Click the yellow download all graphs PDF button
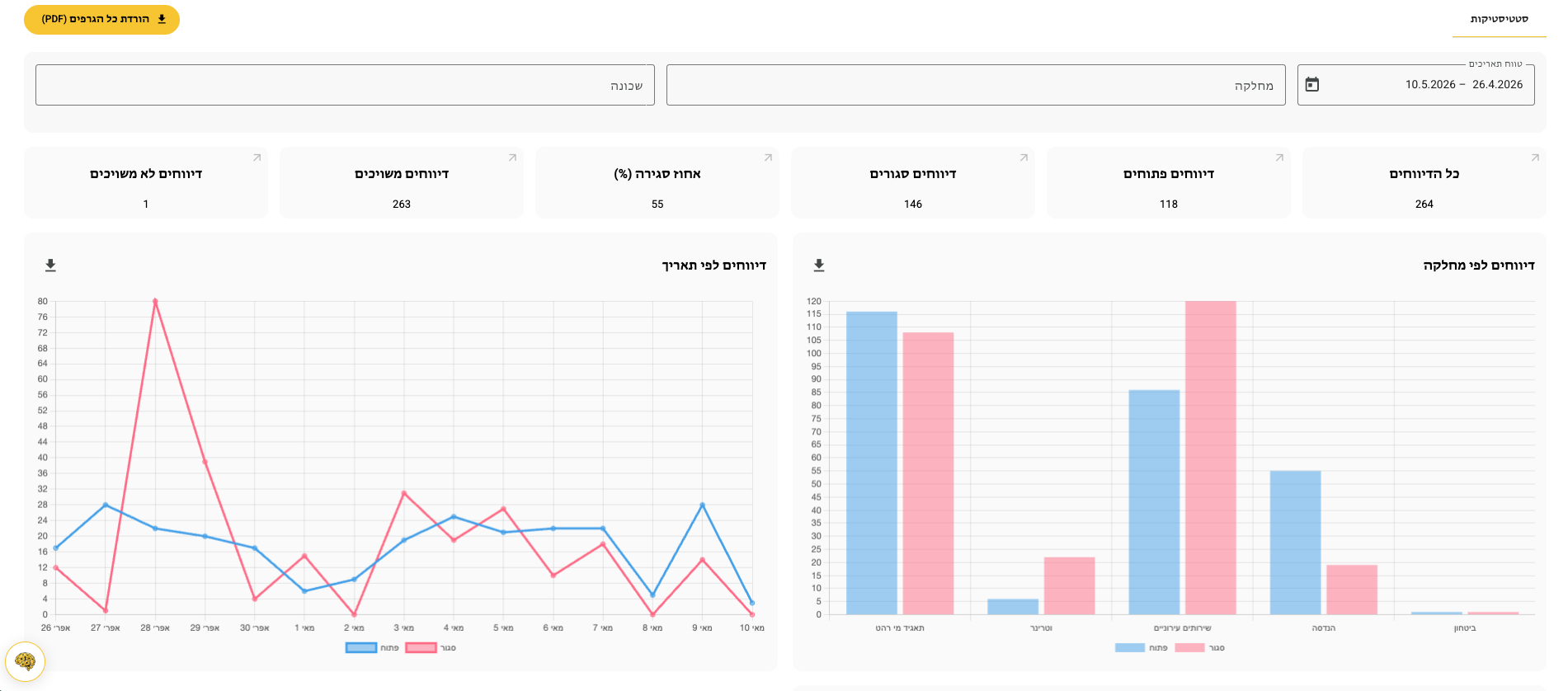 101,19
